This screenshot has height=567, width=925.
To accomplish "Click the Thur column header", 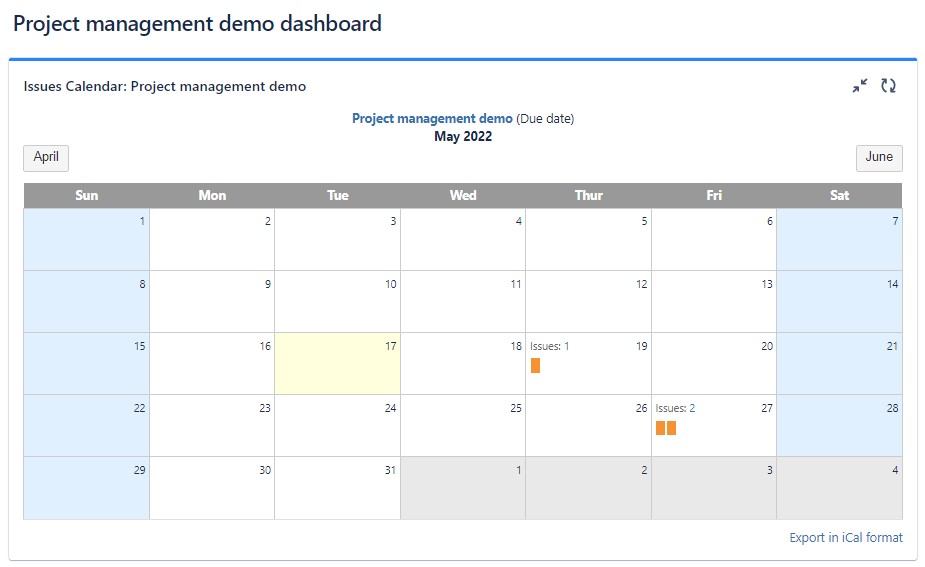I will coord(589,195).
